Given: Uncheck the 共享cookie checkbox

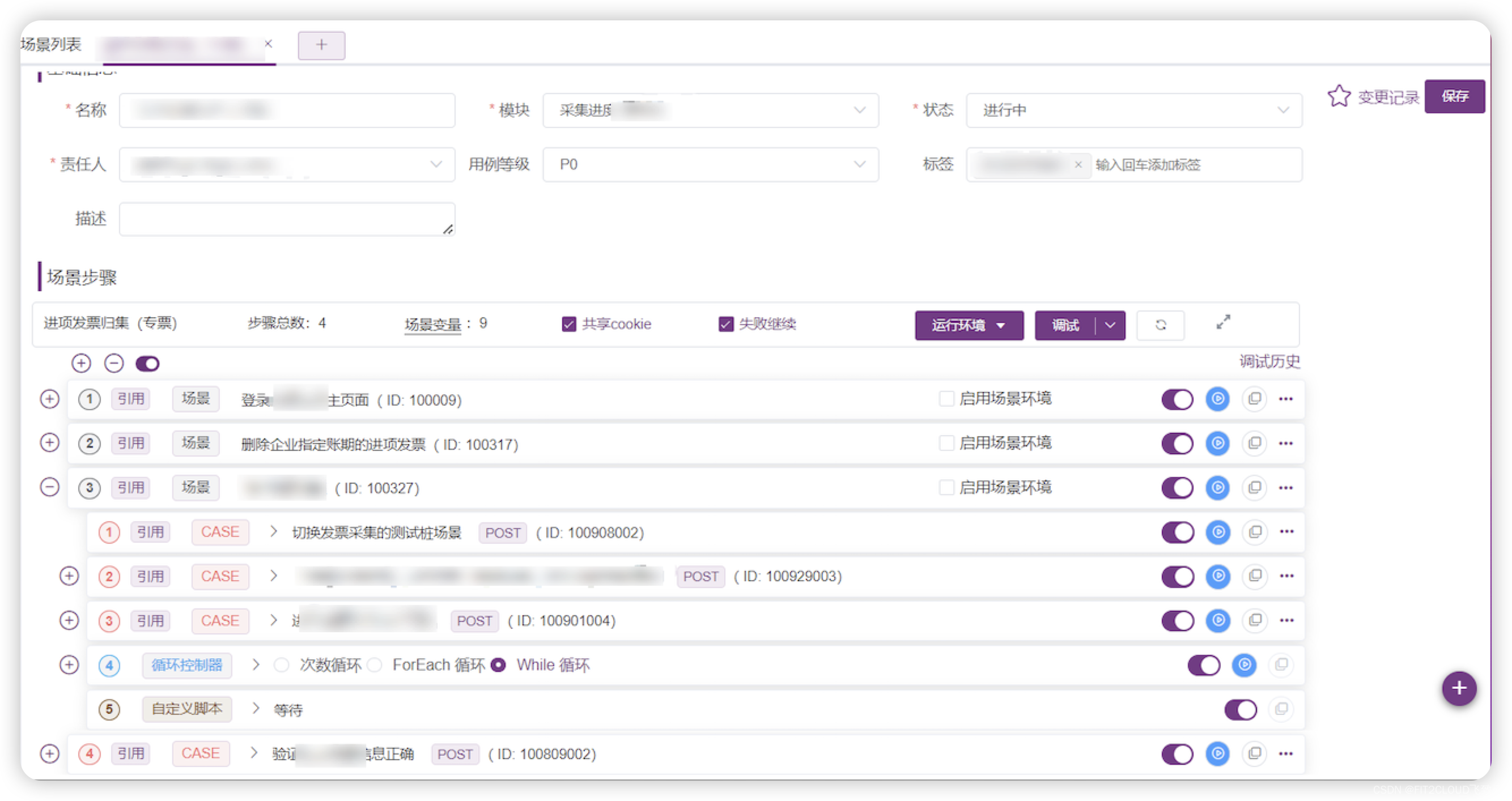Looking at the screenshot, I should point(568,324).
